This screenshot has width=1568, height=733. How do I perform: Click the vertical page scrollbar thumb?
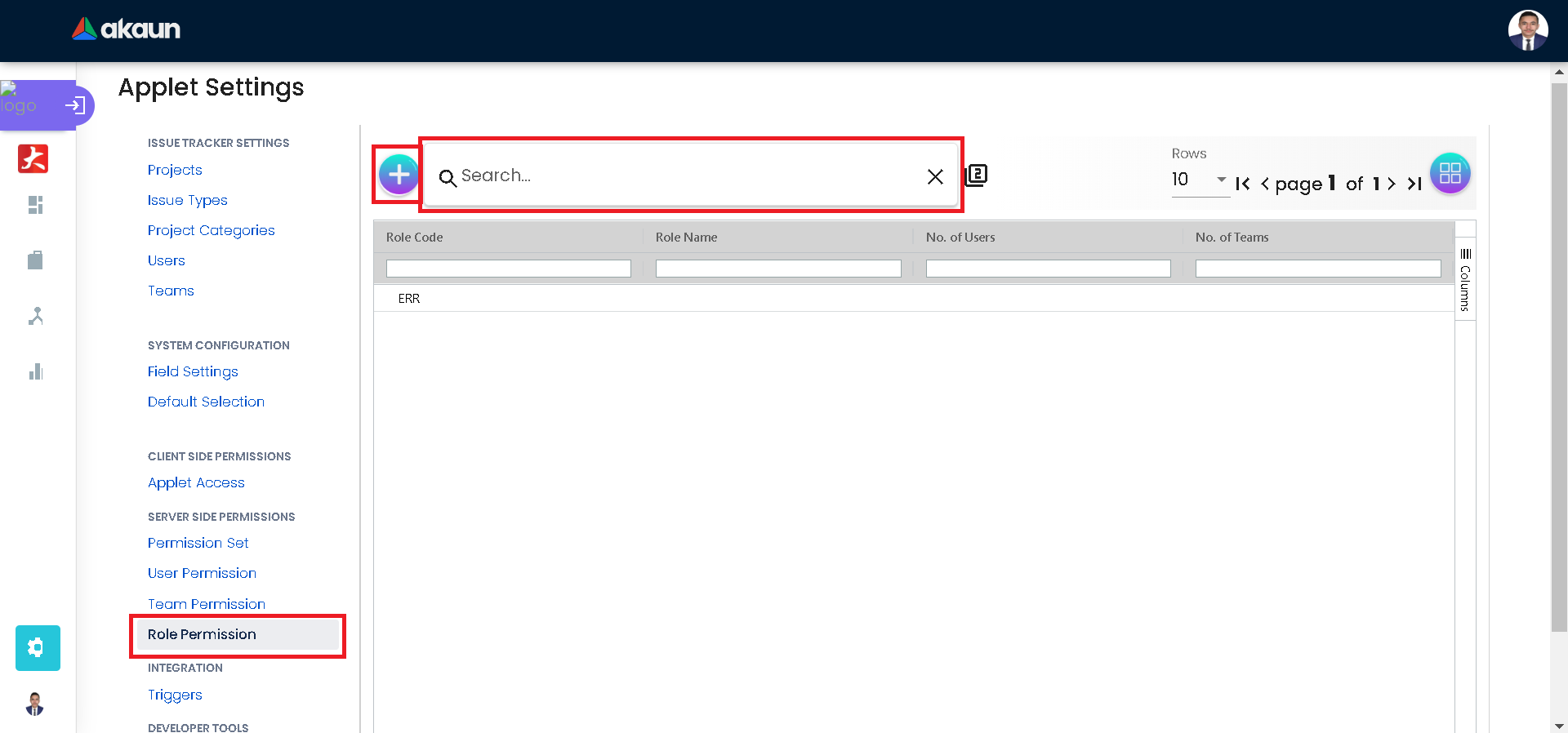coord(1559,357)
